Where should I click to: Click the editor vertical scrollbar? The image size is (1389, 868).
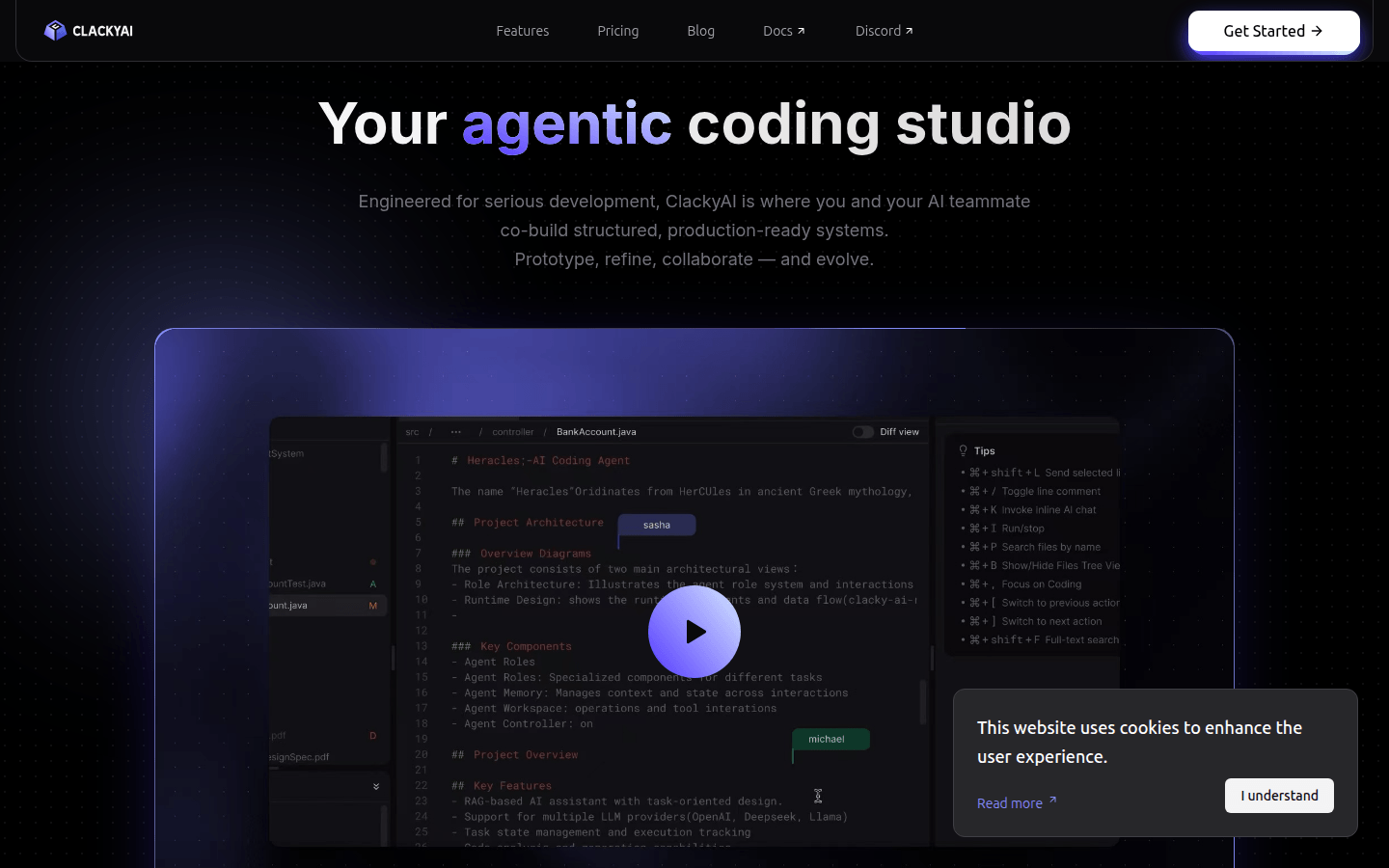pyautogui.click(x=923, y=702)
